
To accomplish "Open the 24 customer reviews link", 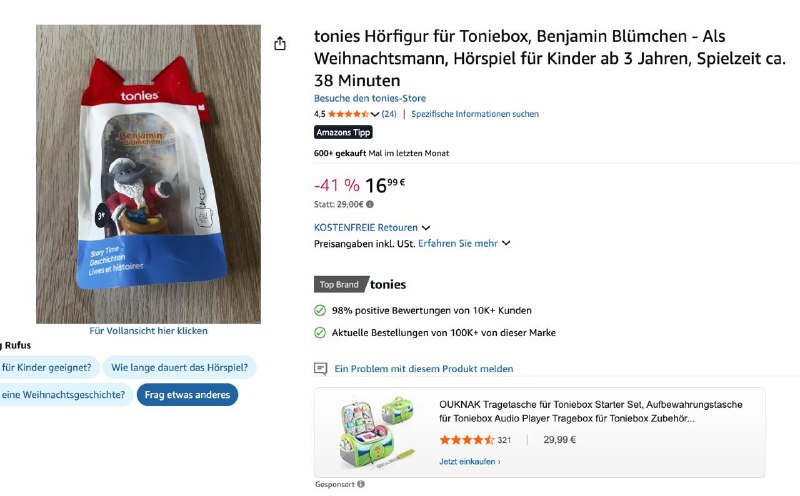I will (388, 114).
